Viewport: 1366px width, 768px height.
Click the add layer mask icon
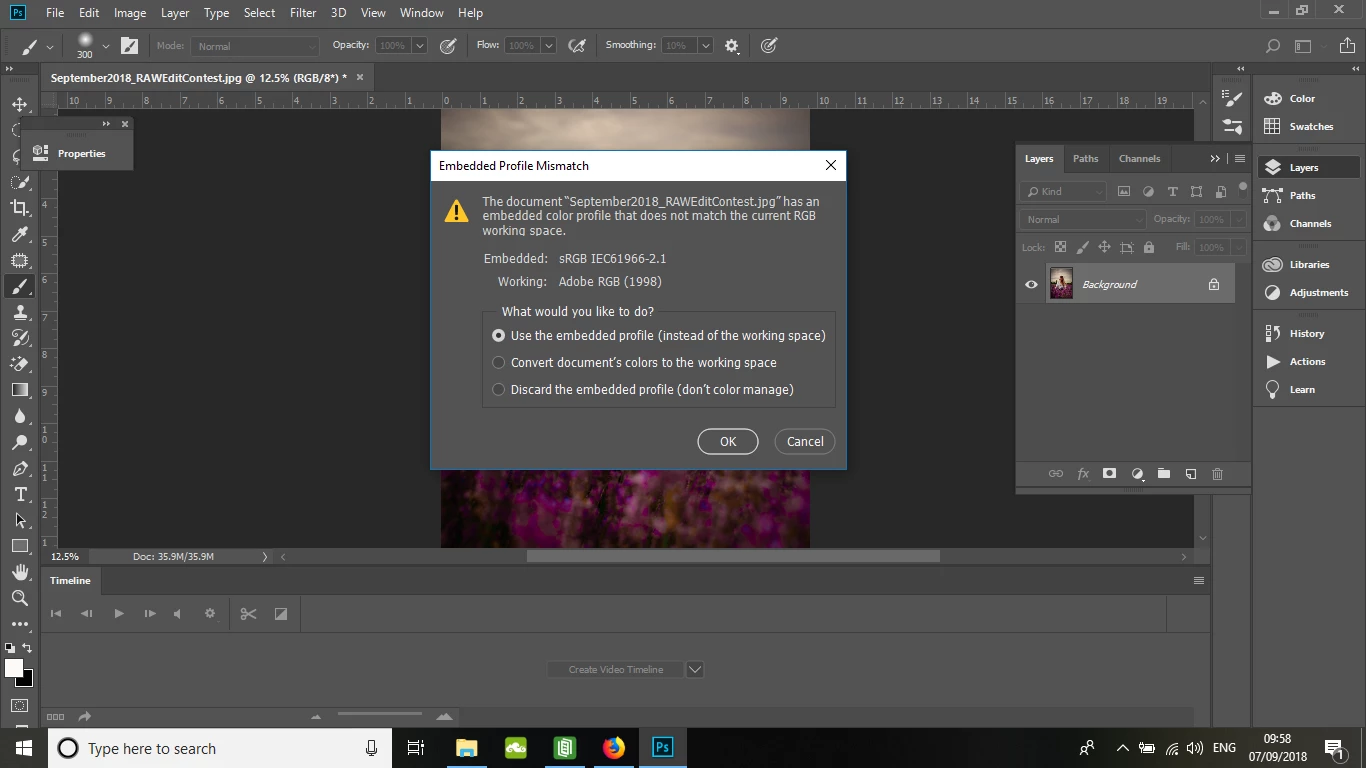[1109, 474]
